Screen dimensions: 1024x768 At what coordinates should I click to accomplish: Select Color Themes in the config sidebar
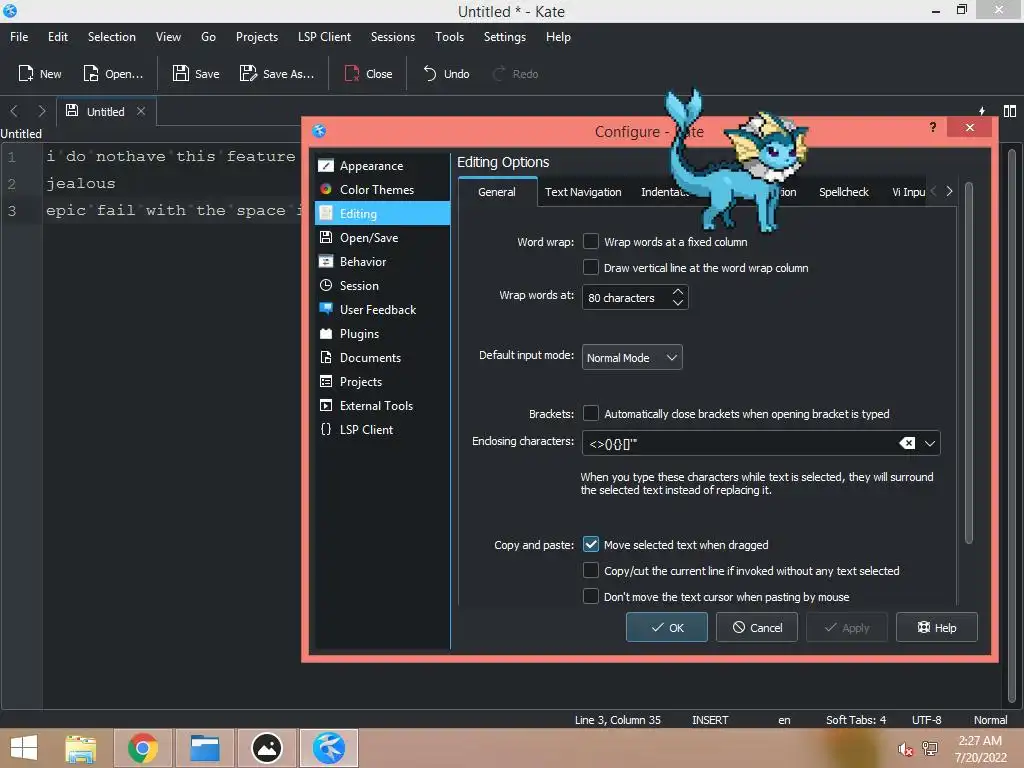click(382, 189)
